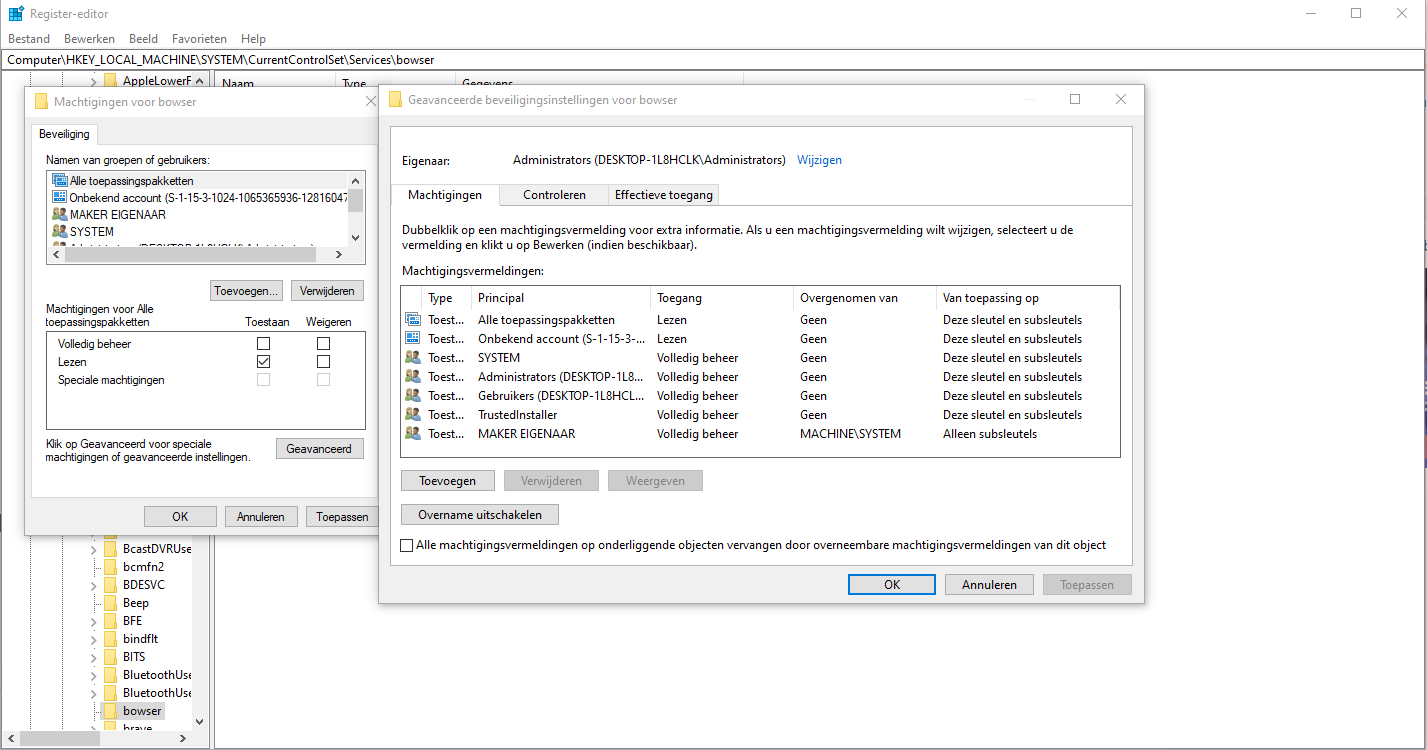Click folder icon next to BDESVC key
This screenshot has height=750, width=1427.
pyautogui.click(x=111, y=585)
